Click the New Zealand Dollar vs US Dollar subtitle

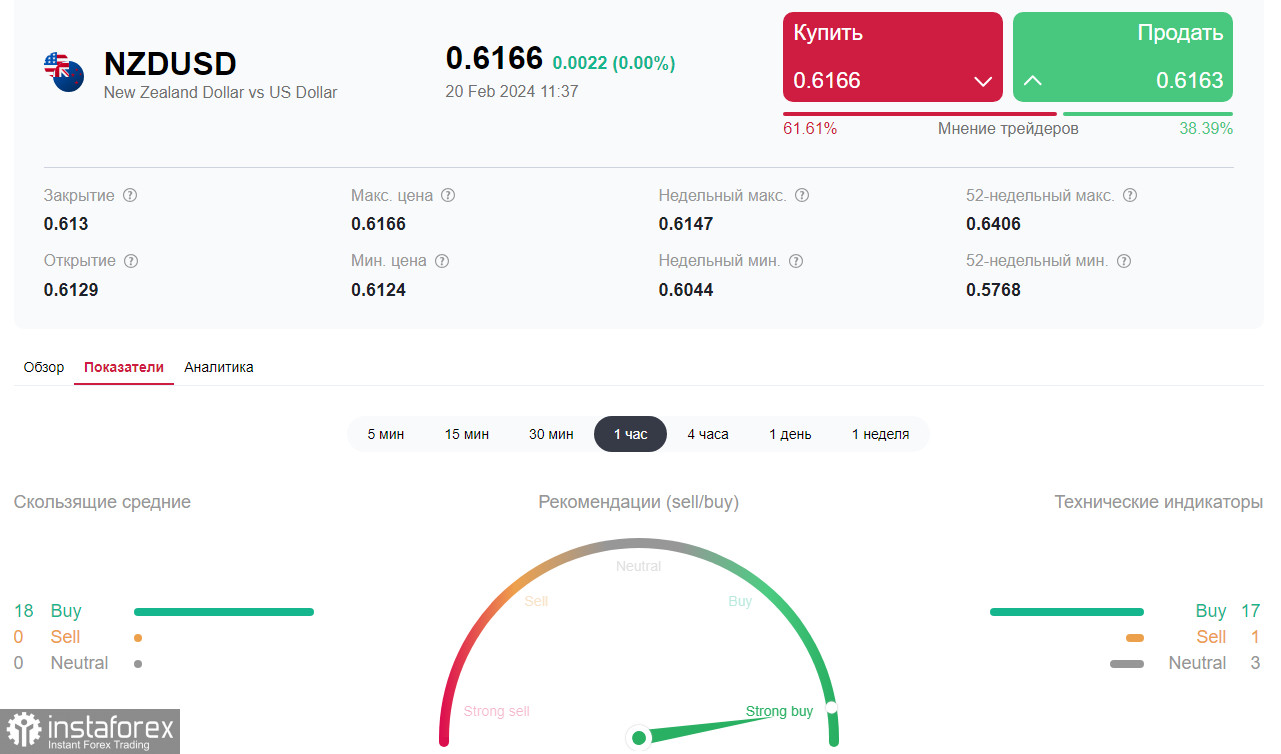pyautogui.click(x=221, y=92)
